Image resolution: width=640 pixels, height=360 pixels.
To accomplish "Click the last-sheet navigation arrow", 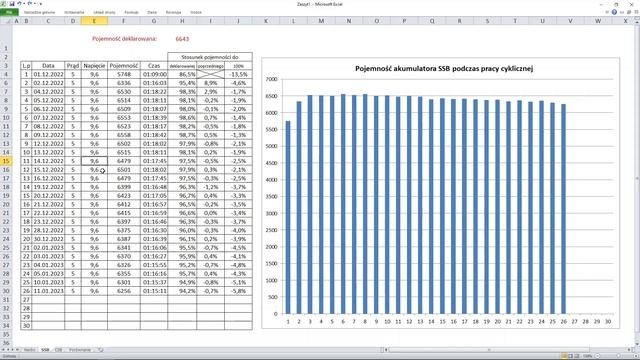I will pos(17,350).
